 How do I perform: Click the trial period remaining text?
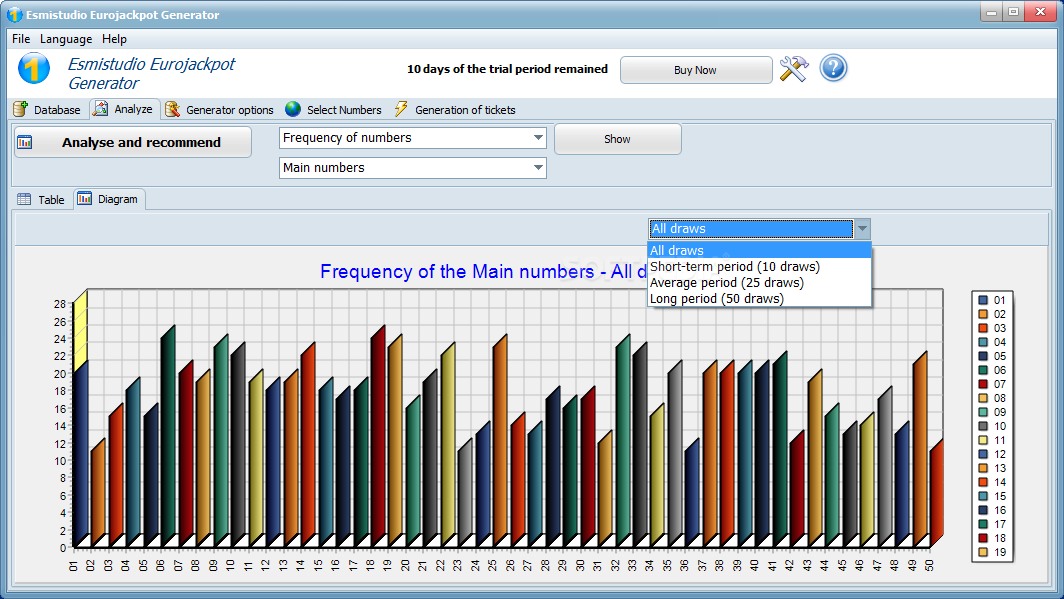[x=507, y=69]
